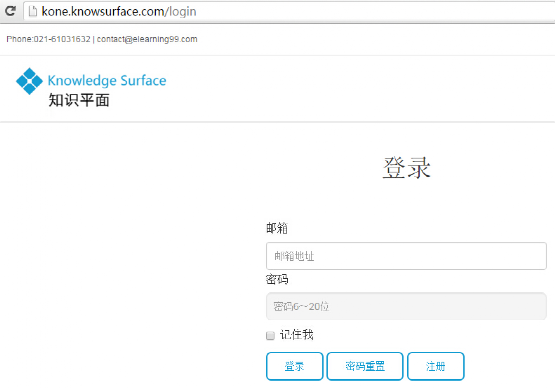Image resolution: width=555 pixels, height=390 pixels.
Task: Click the 记住我 label text
Action: tap(297, 335)
